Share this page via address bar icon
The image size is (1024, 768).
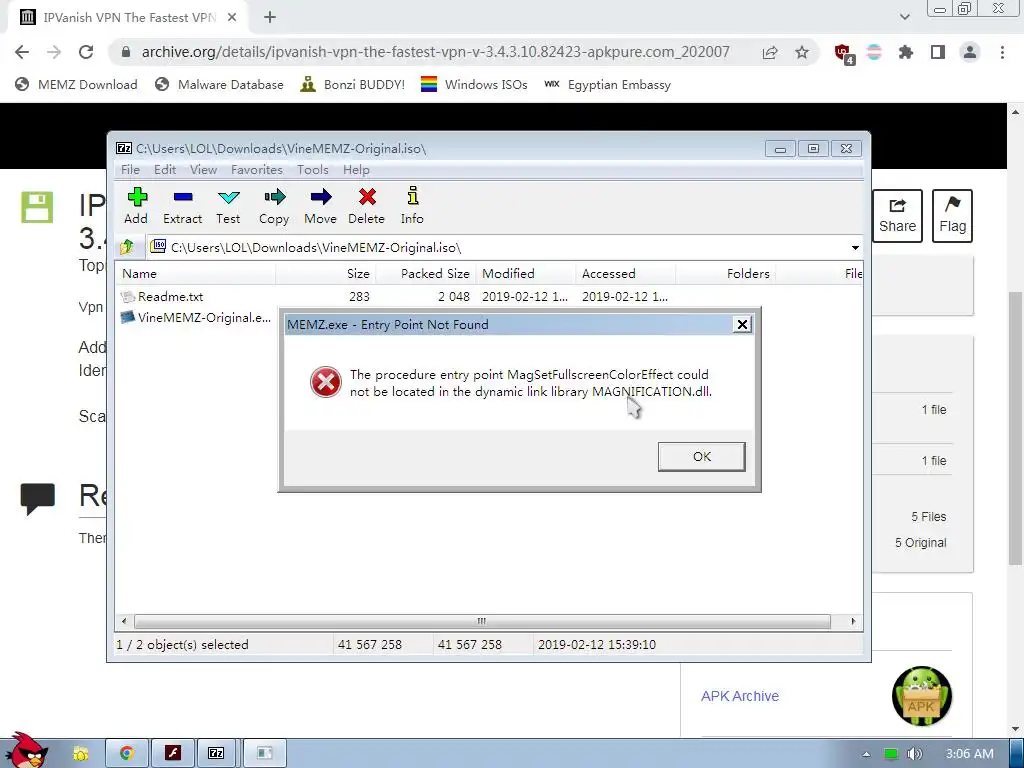pos(770,52)
